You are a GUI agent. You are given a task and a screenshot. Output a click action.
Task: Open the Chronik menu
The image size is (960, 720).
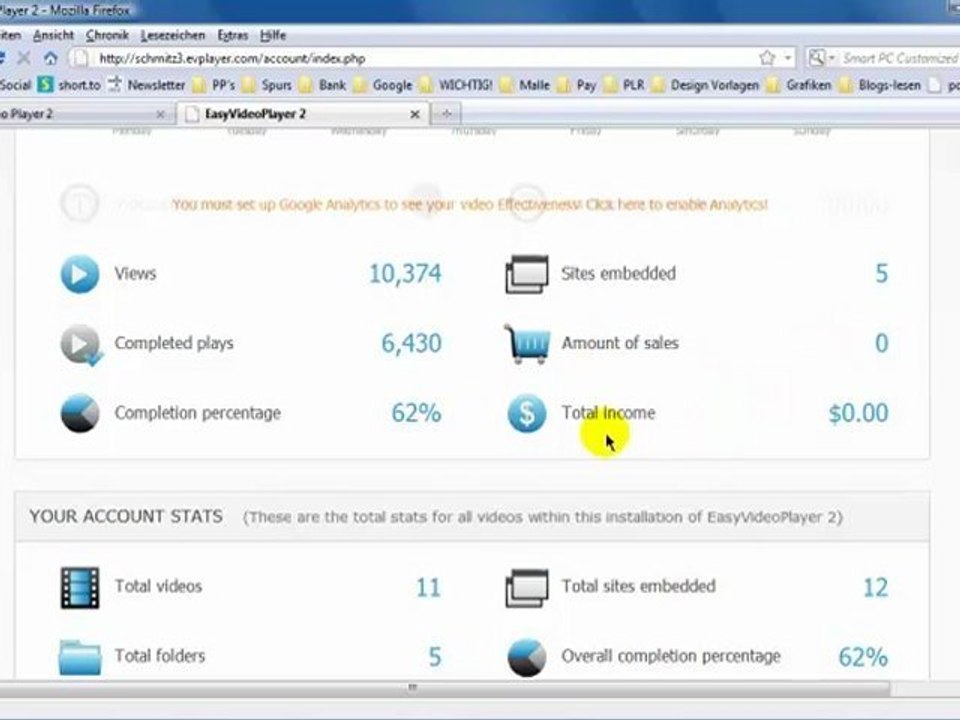click(107, 36)
